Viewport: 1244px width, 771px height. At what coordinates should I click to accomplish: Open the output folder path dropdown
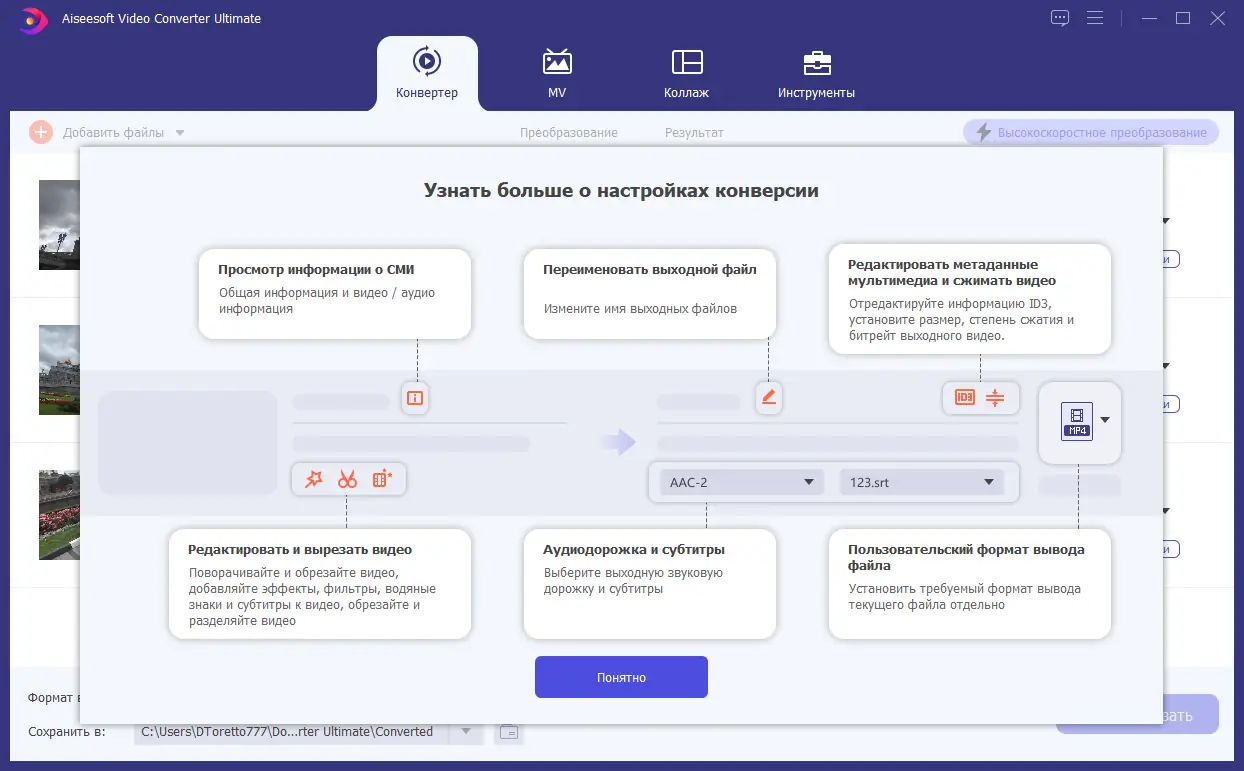click(x=466, y=731)
